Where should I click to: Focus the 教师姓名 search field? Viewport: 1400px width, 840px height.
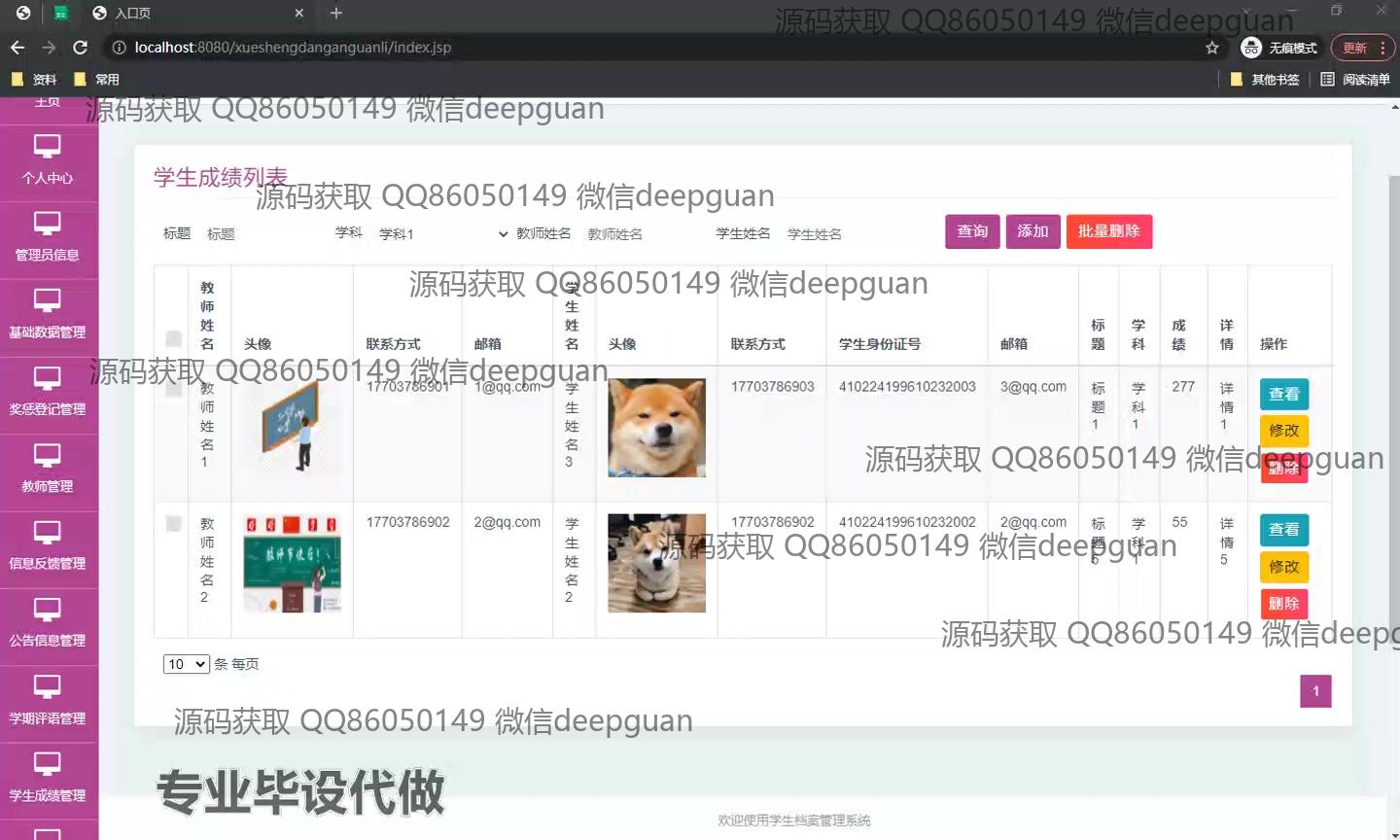click(644, 234)
